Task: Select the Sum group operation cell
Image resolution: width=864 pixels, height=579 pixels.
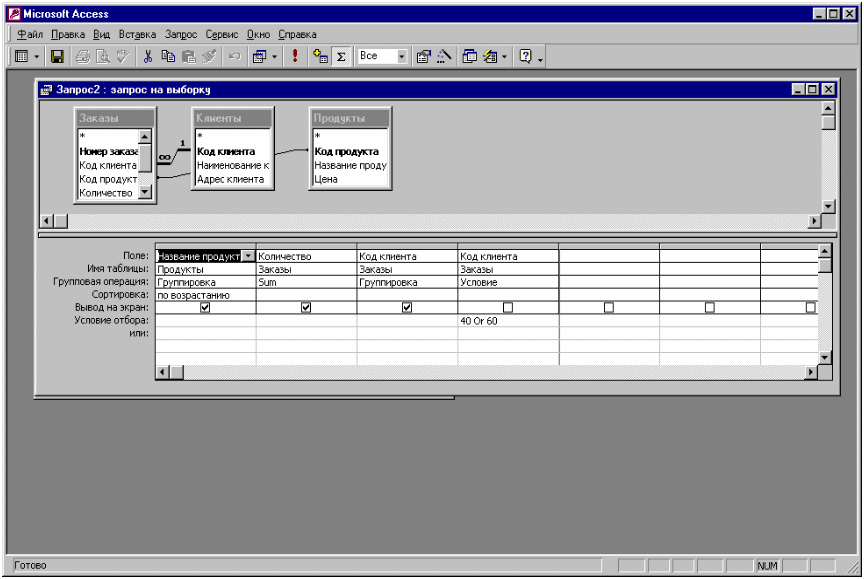Action: tap(306, 283)
